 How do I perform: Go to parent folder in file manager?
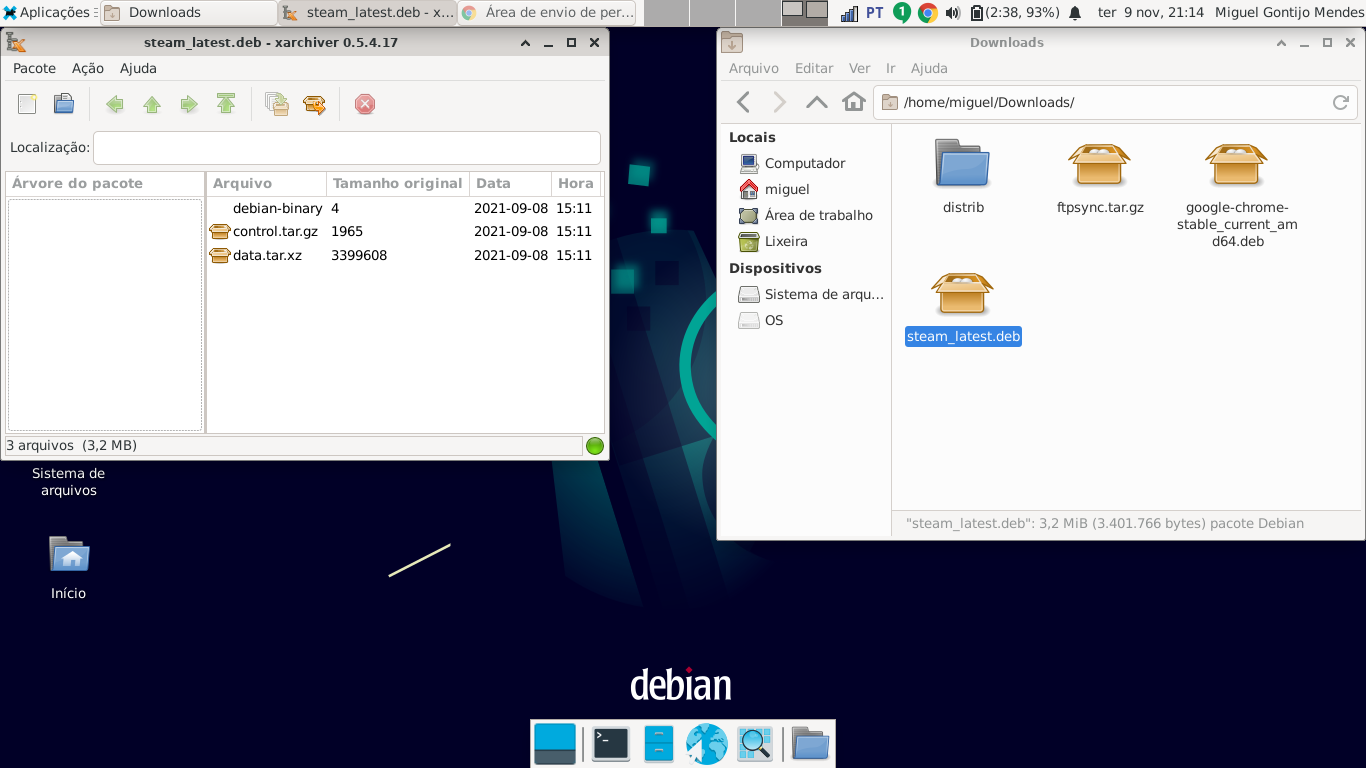(x=817, y=102)
